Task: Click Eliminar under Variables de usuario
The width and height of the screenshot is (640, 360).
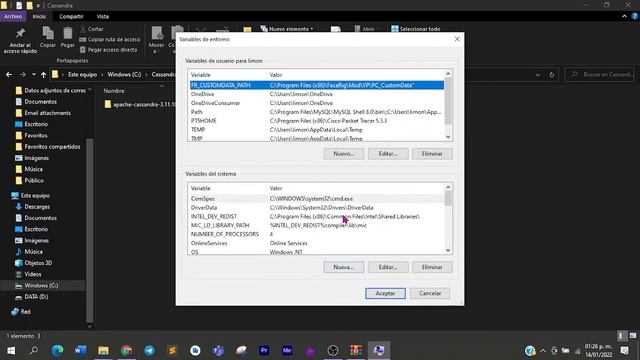Action: tap(432, 154)
